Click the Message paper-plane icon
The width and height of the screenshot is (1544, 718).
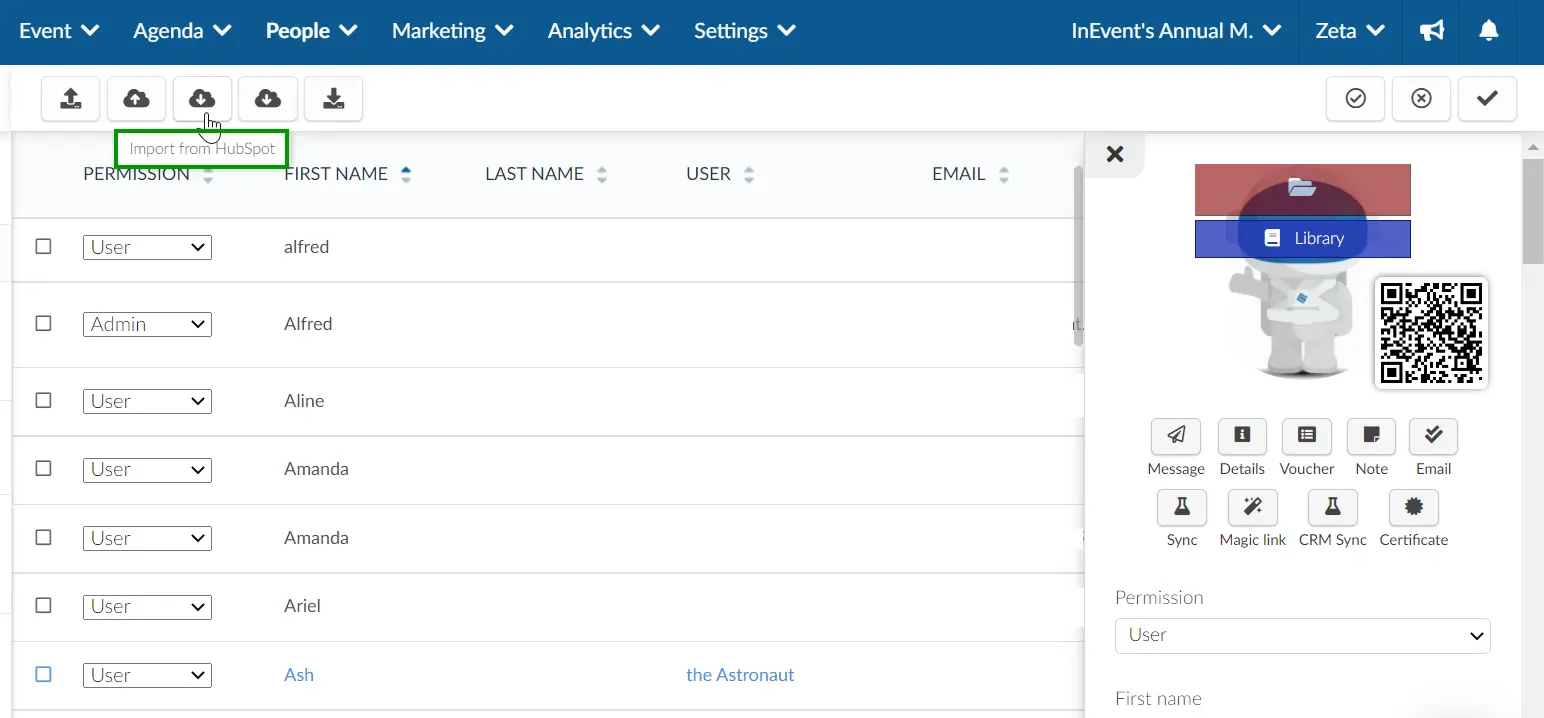pyautogui.click(x=1176, y=436)
